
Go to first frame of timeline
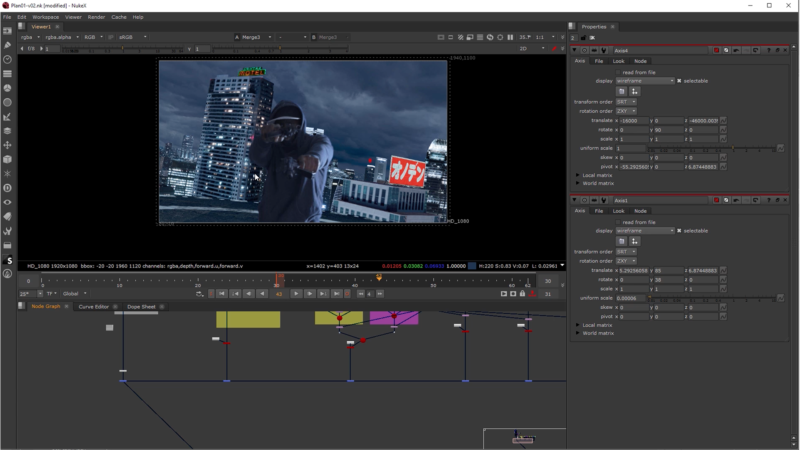[x=222, y=294]
